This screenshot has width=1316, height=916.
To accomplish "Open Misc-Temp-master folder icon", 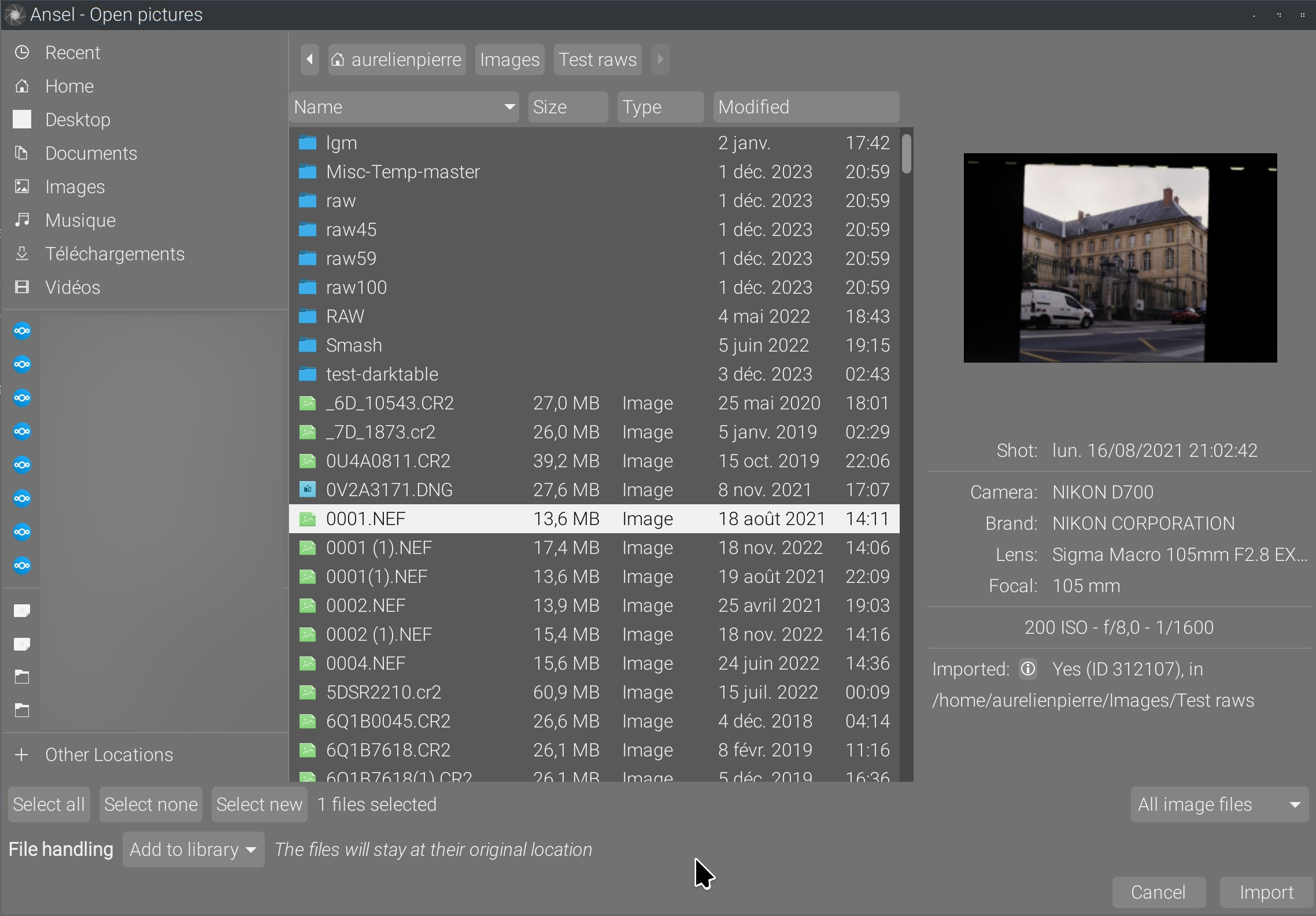I will click(308, 172).
